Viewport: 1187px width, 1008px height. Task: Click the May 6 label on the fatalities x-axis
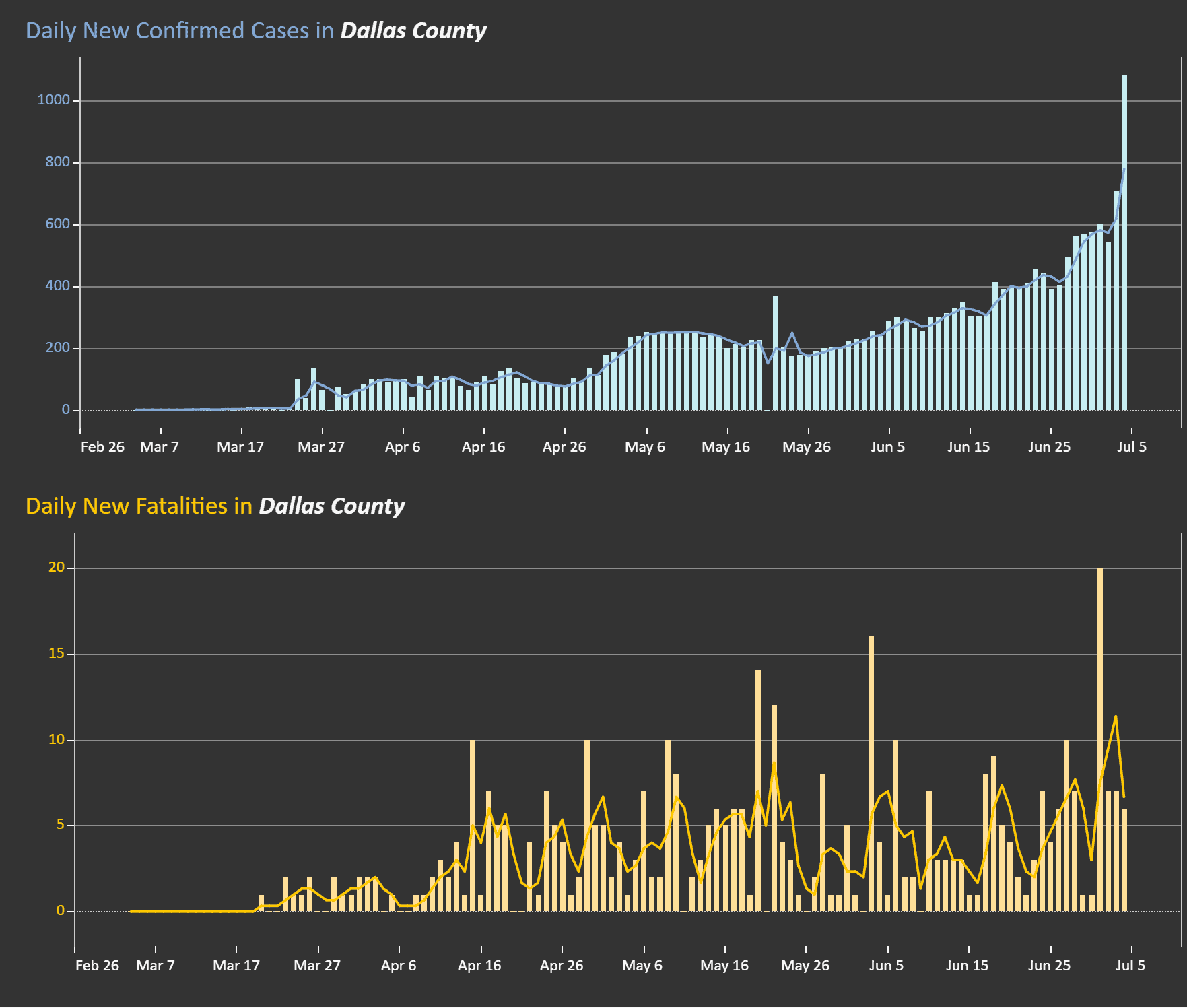[x=642, y=966]
